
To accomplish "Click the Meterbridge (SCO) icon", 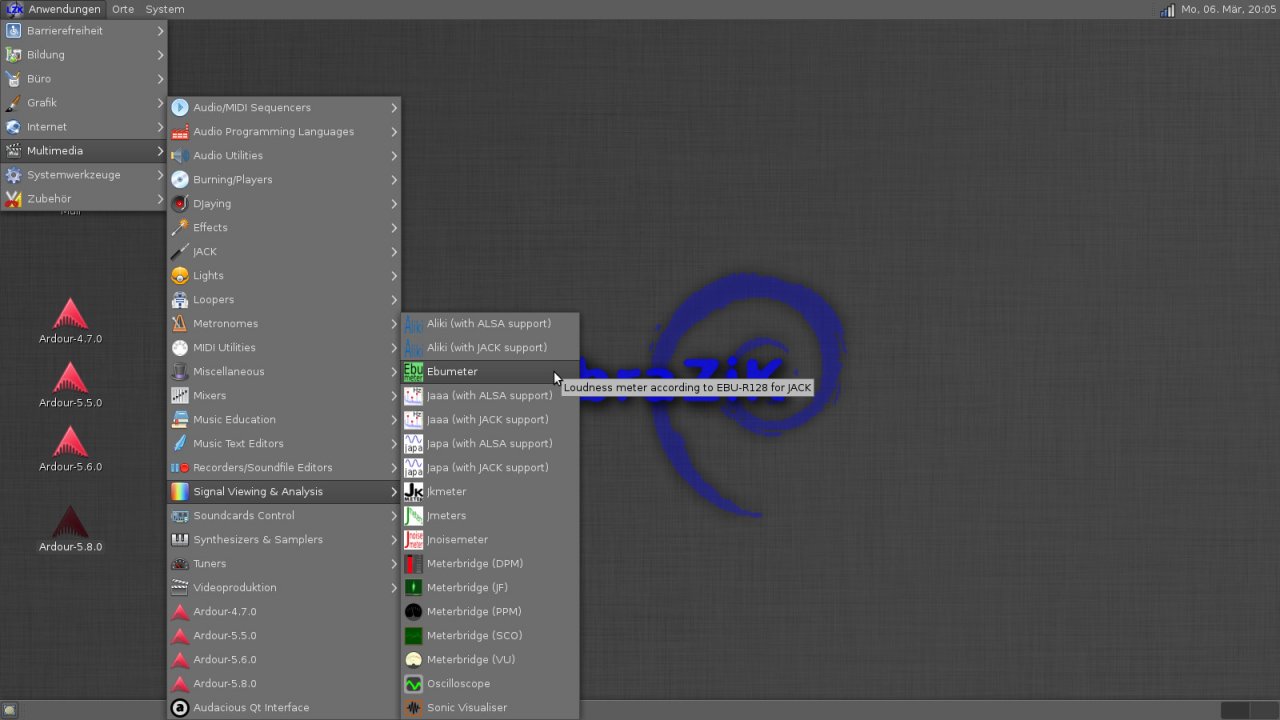I will pos(413,636).
